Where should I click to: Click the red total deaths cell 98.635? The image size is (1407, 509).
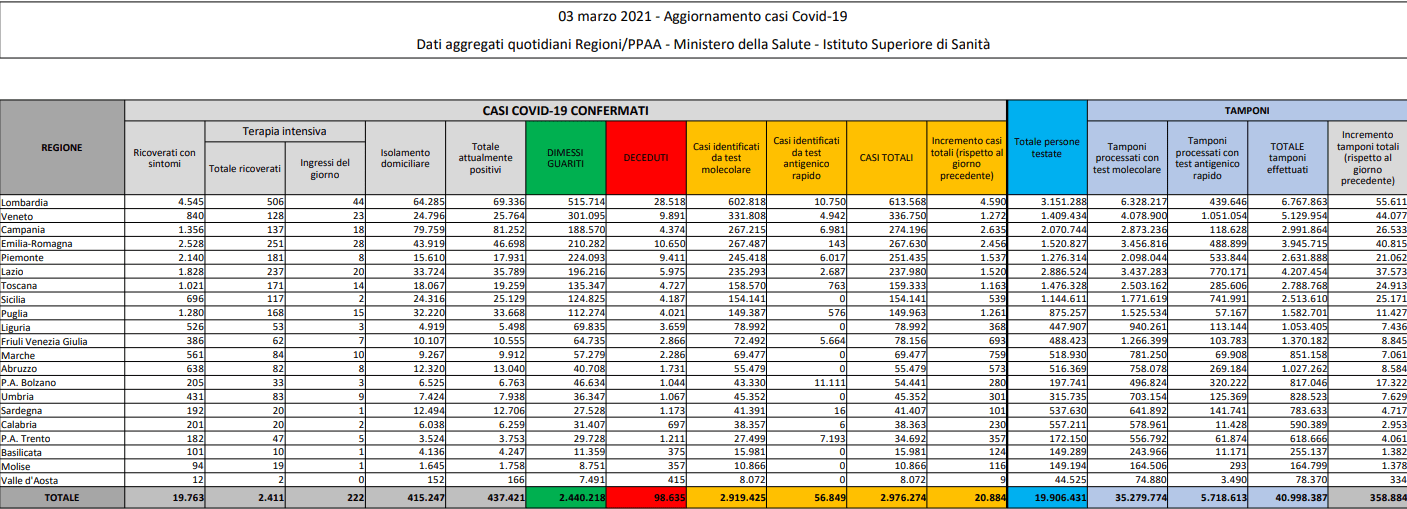point(646,496)
